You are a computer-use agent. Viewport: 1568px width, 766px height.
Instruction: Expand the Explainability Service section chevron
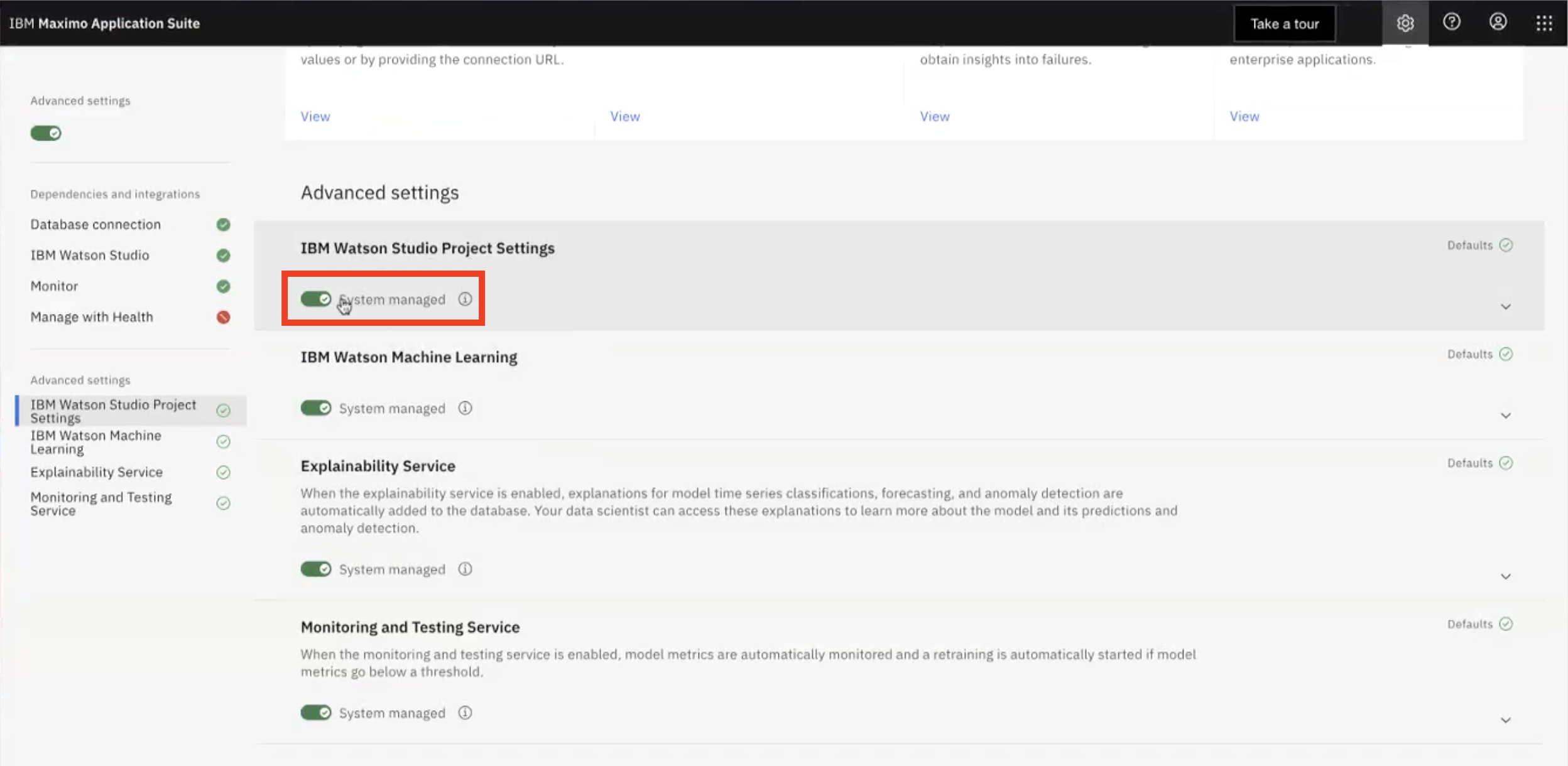pos(1506,576)
